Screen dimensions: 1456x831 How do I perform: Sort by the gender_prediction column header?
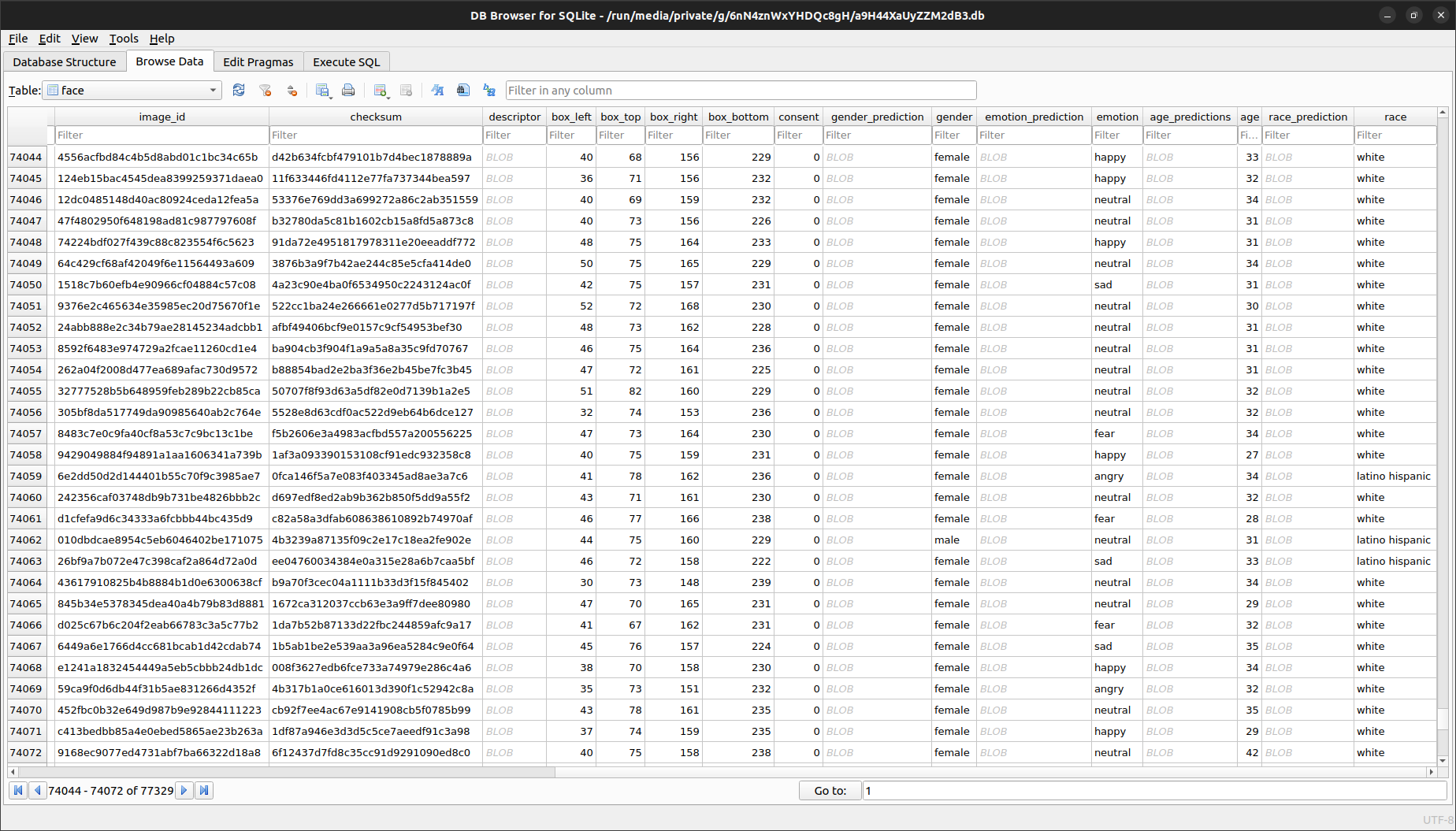pos(877,117)
